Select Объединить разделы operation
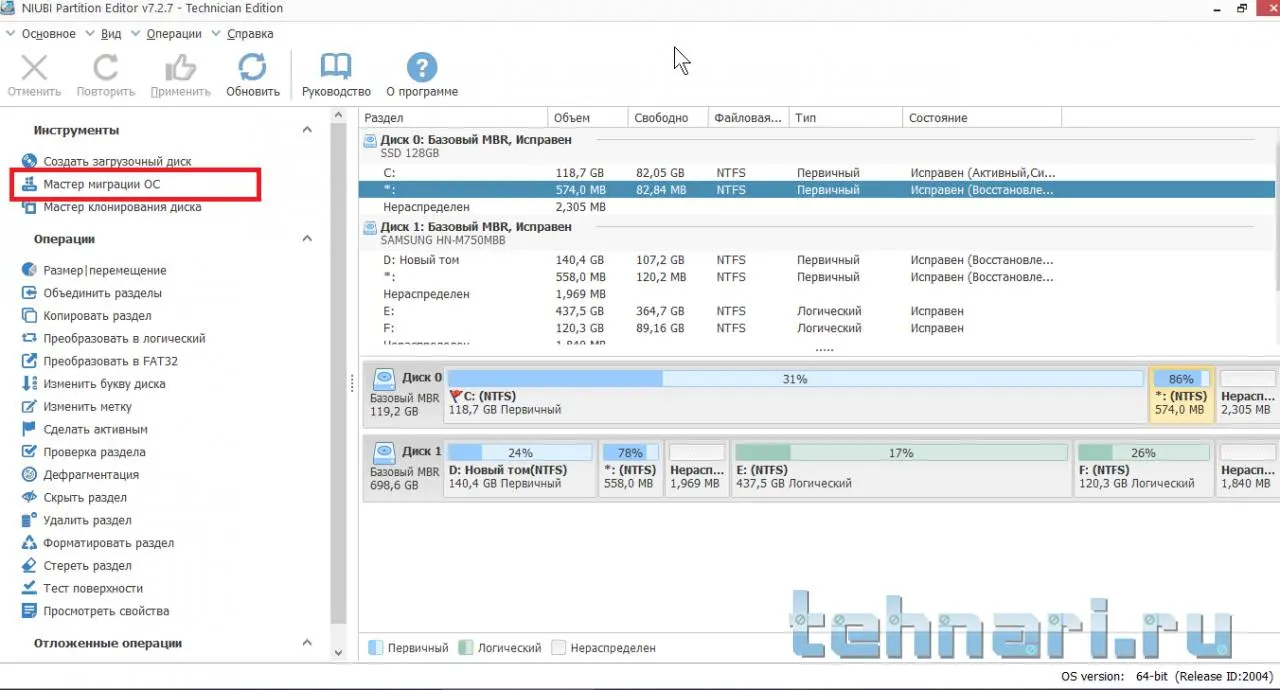Image resolution: width=1280 pixels, height=690 pixels. [x=102, y=293]
